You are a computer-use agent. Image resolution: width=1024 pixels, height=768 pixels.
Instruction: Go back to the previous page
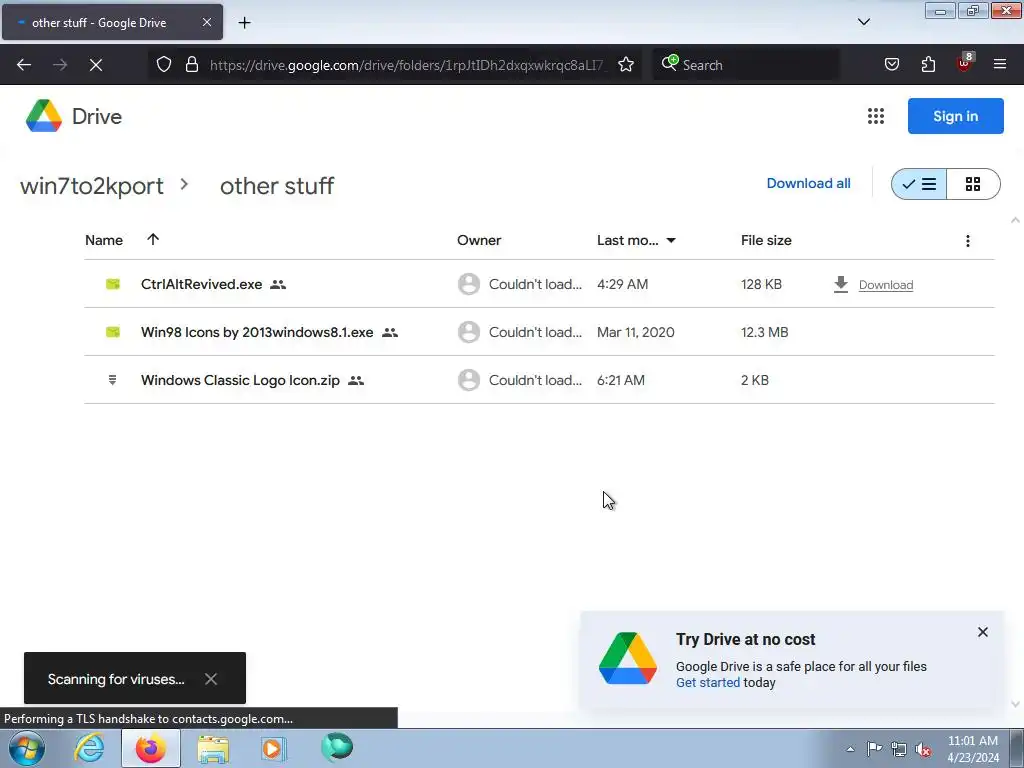point(24,65)
